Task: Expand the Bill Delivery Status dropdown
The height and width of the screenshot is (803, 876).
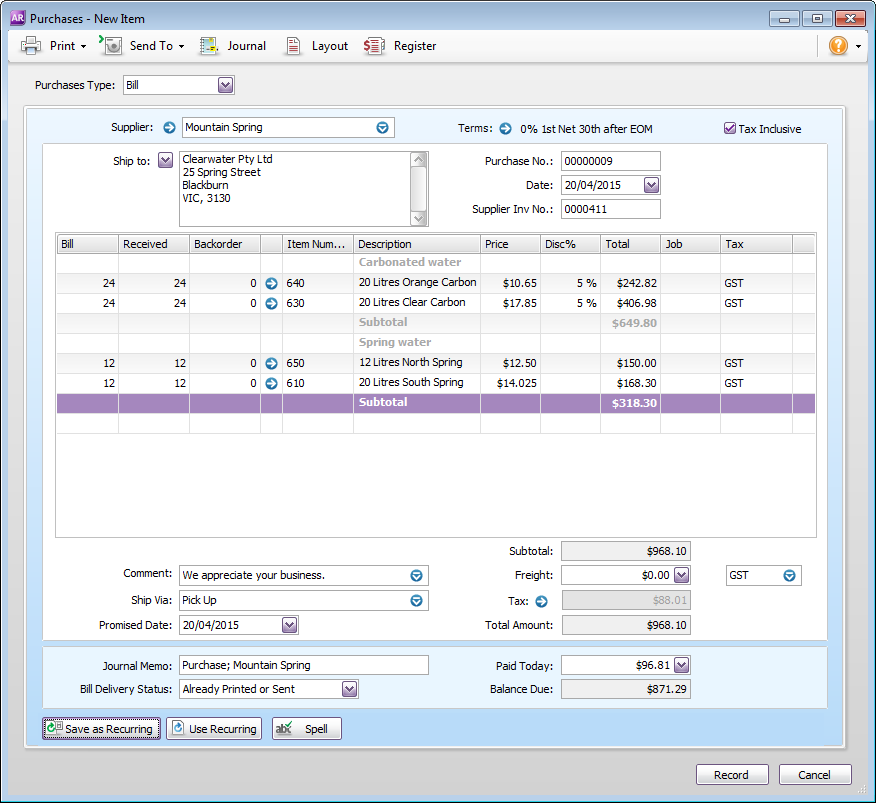Action: pyautogui.click(x=349, y=689)
